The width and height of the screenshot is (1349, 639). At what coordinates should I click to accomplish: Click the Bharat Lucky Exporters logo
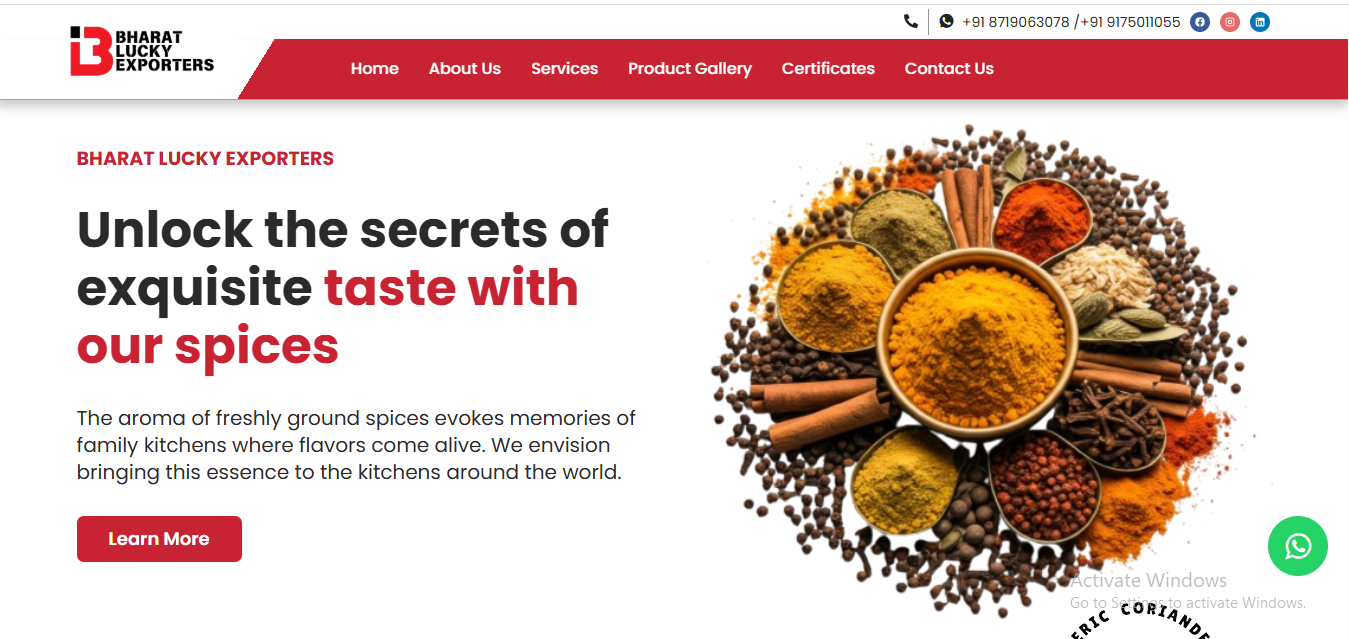pos(142,51)
